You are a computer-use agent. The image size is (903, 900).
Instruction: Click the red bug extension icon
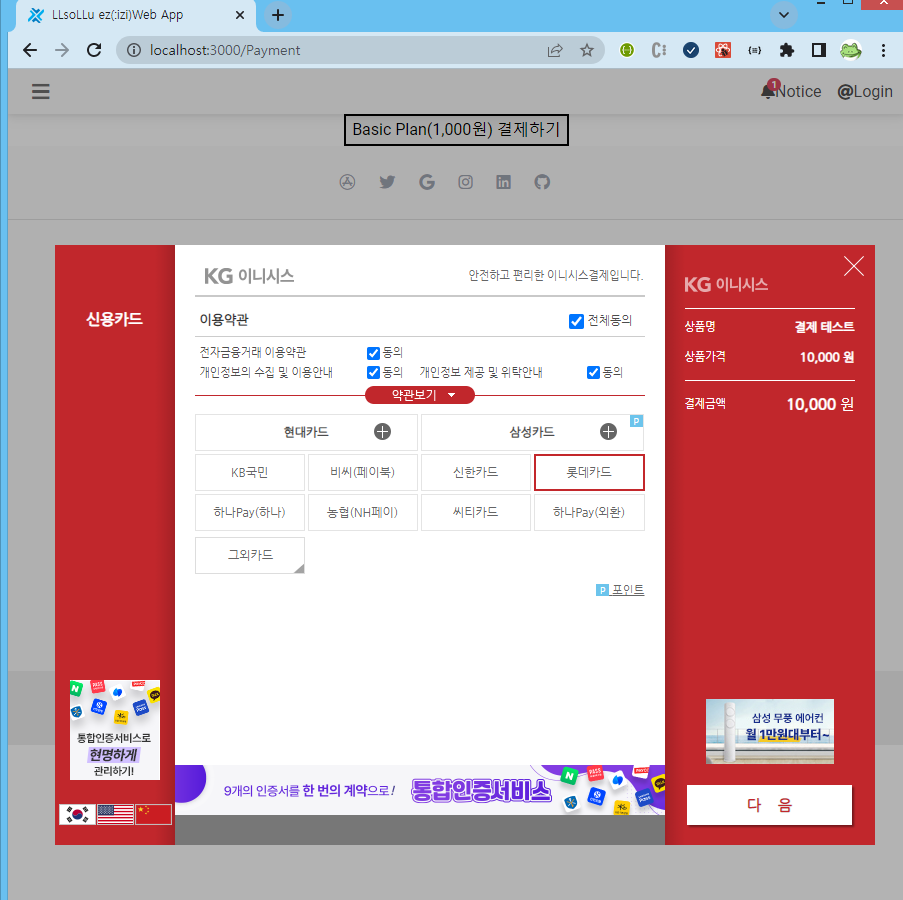pos(723,51)
